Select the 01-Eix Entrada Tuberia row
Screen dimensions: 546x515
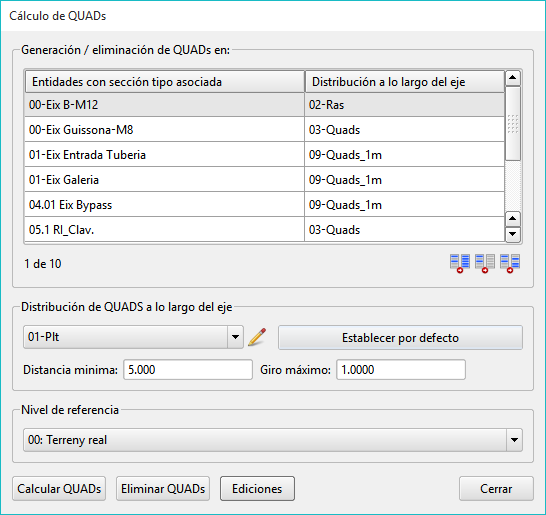click(265, 155)
